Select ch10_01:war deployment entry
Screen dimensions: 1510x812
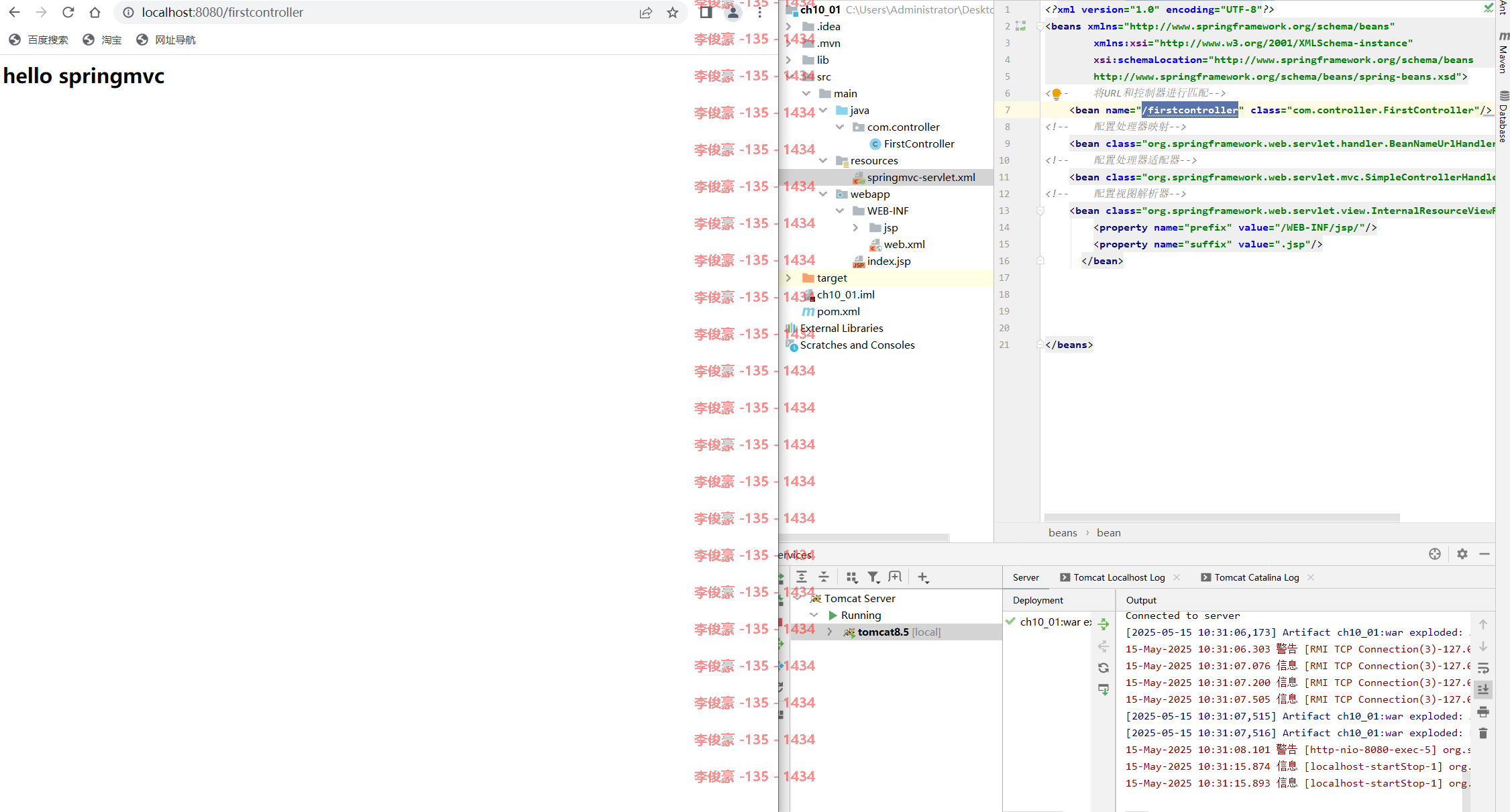tap(1048, 622)
